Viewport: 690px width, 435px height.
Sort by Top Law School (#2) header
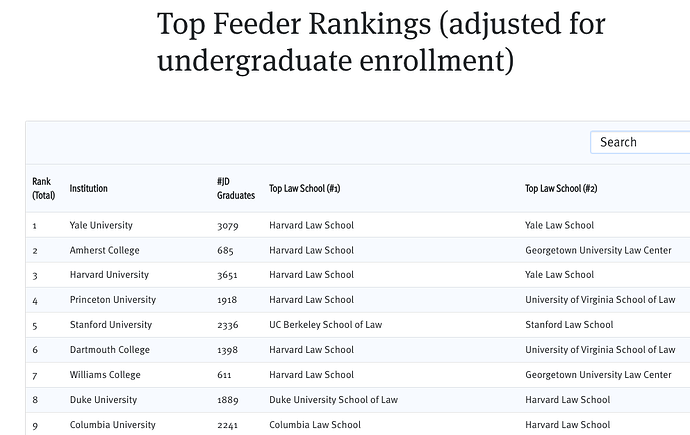click(x=561, y=189)
